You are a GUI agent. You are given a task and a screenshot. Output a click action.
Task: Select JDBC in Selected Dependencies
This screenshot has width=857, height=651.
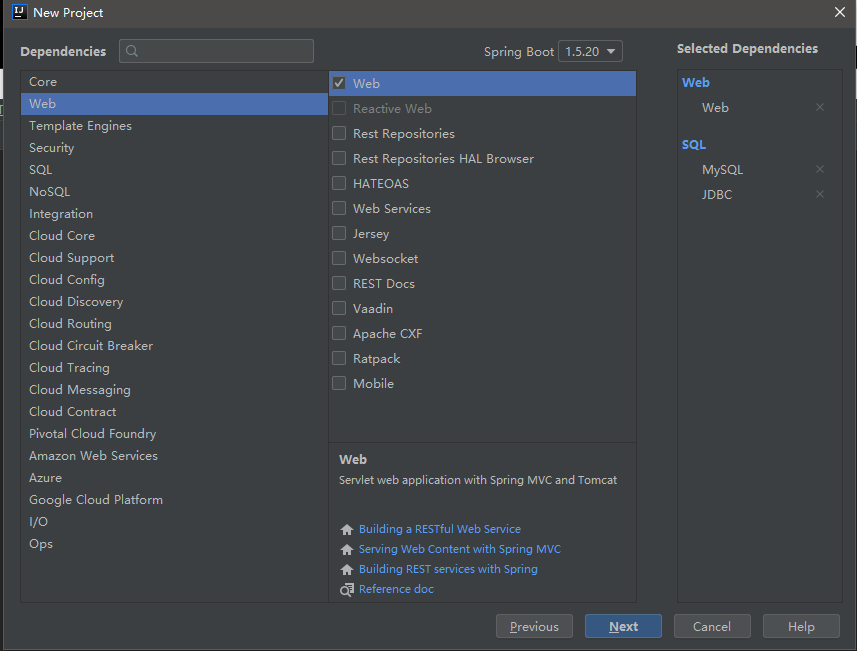coord(717,195)
